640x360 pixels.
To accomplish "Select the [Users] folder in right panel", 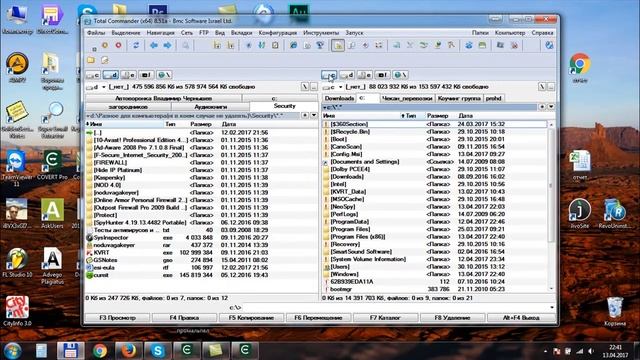I will pos(435,267).
